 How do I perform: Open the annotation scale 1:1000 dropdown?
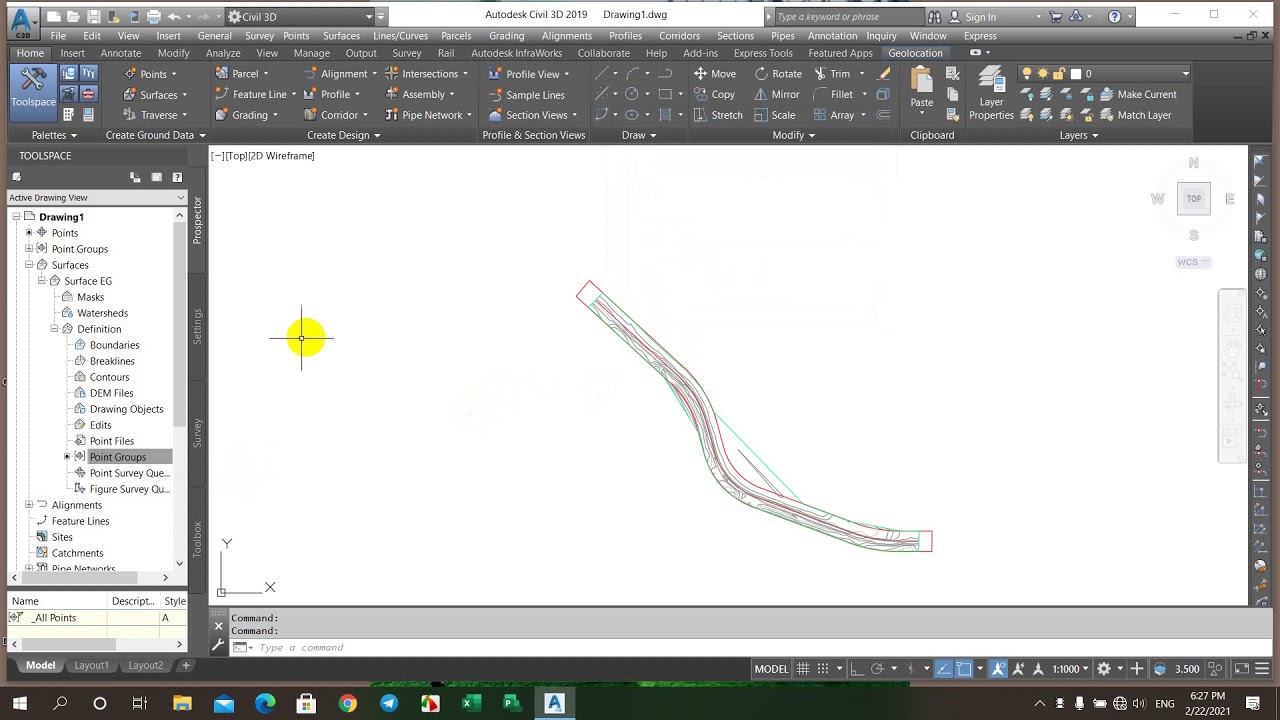click(x=1070, y=668)
